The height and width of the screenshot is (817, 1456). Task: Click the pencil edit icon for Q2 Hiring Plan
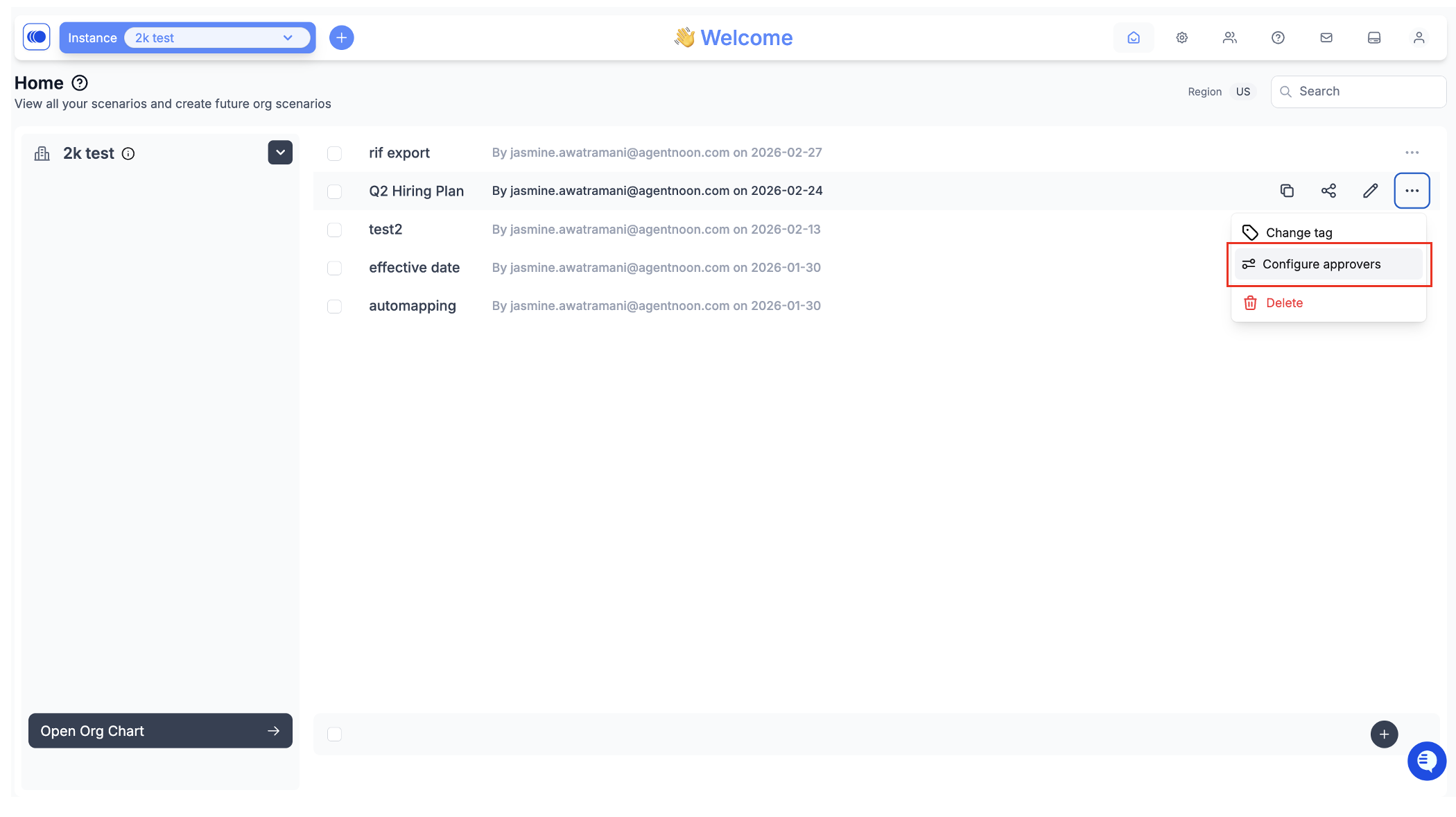[1370, 191]
